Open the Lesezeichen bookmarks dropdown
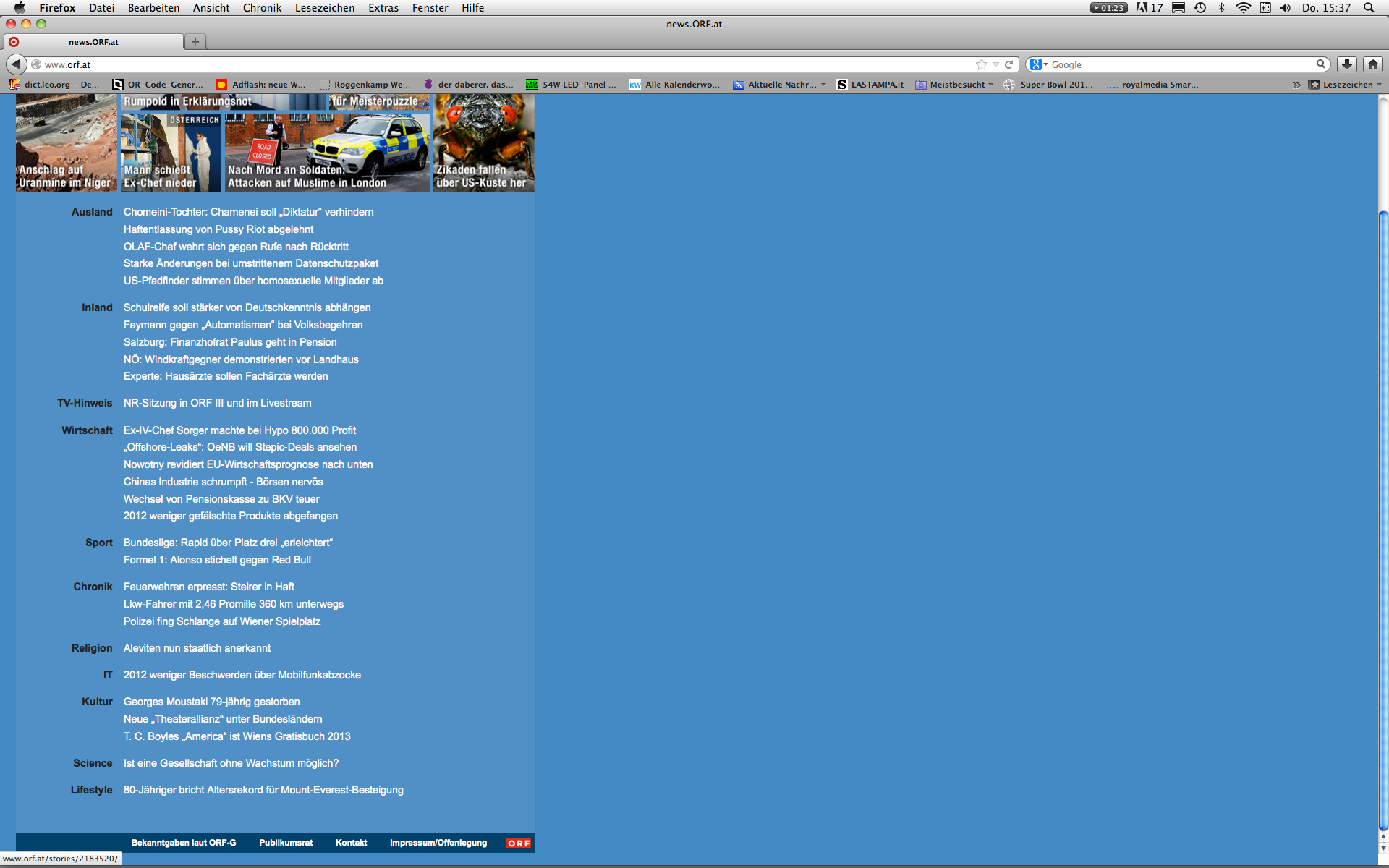Viewport: 1389px width, 868px height. point(1346,85)
